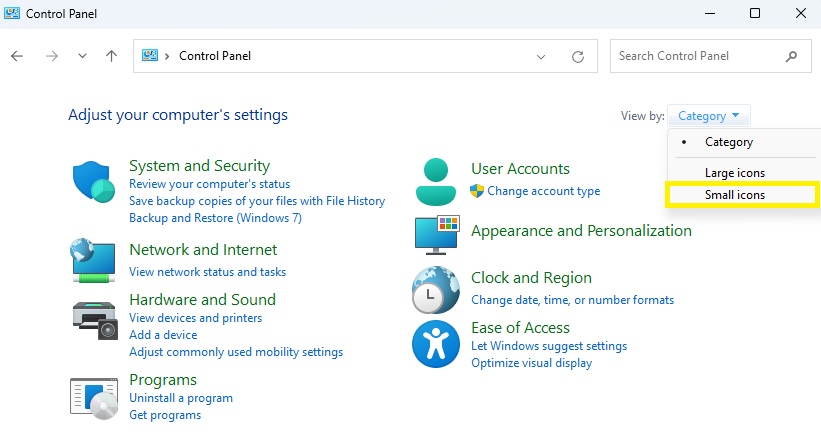Click Change account type
Screen dimensions: 821x446
click(x=544, y=191)
